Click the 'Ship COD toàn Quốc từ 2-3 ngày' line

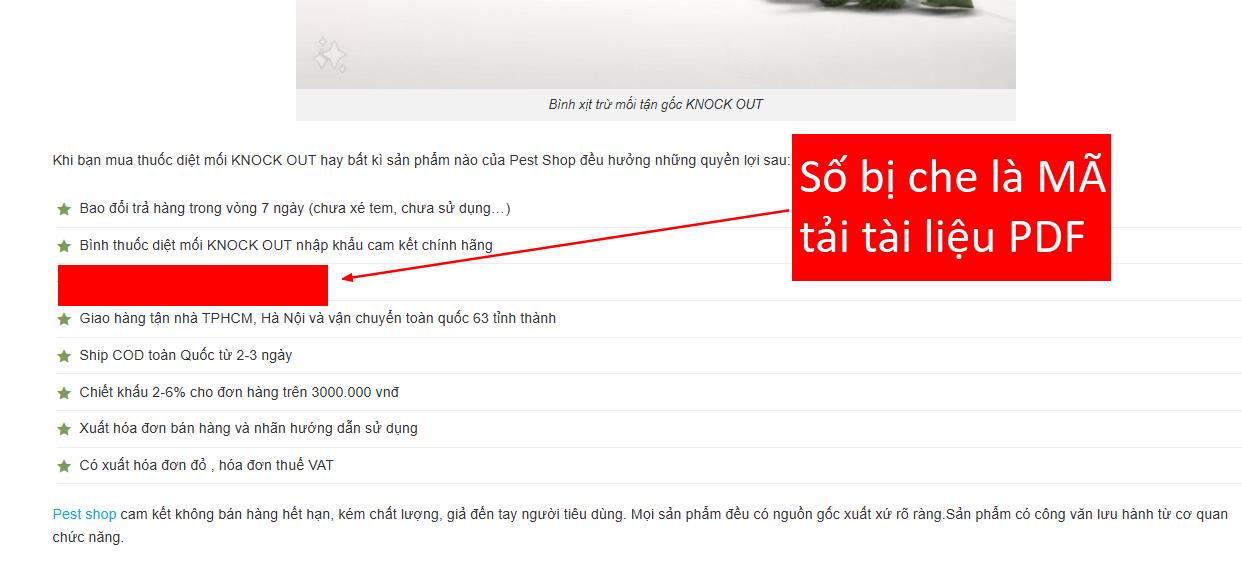pos(185,355)
